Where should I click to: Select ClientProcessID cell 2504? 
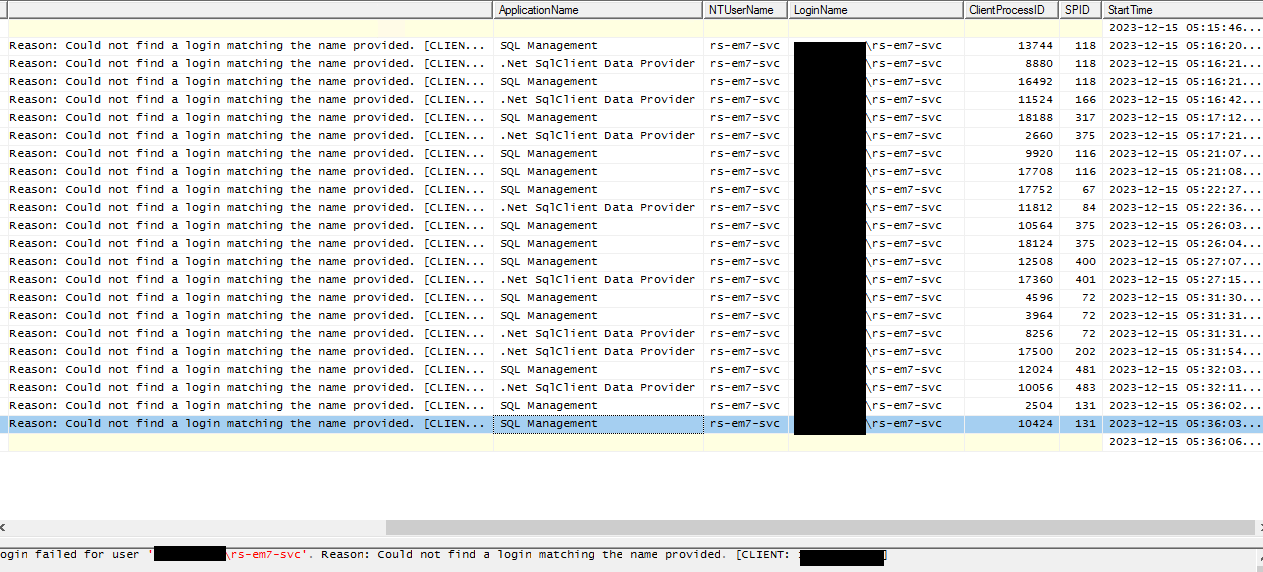(1012, 405)
